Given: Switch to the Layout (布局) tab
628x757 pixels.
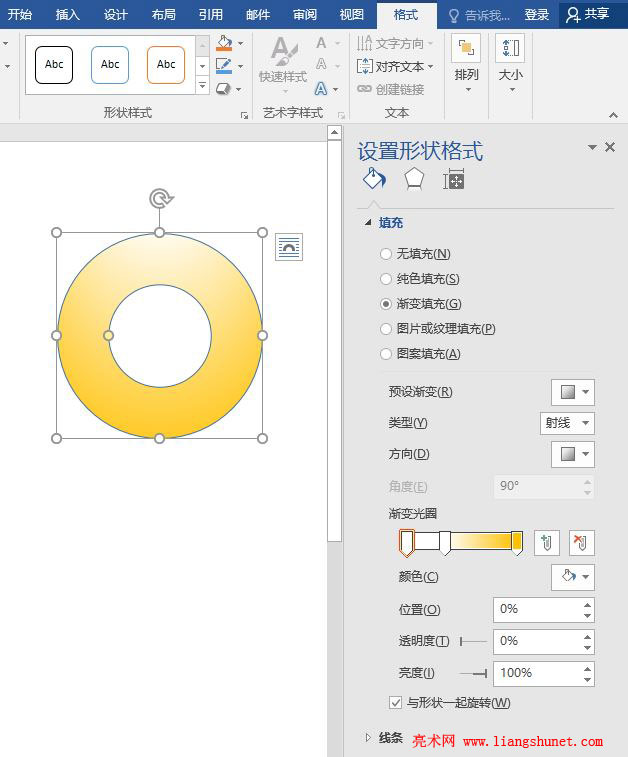Looking at the screenshot, I should (x=163, y=14).
